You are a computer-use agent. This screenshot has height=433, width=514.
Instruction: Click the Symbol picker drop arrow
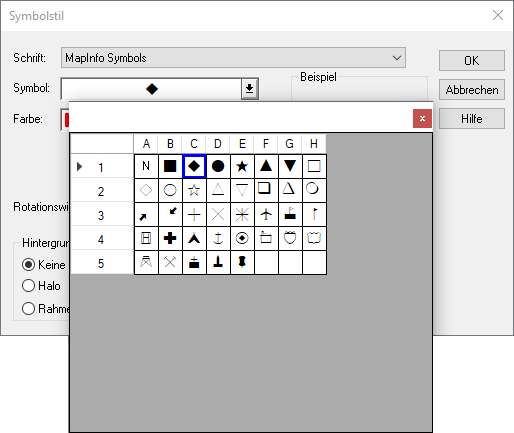(249, 89)
